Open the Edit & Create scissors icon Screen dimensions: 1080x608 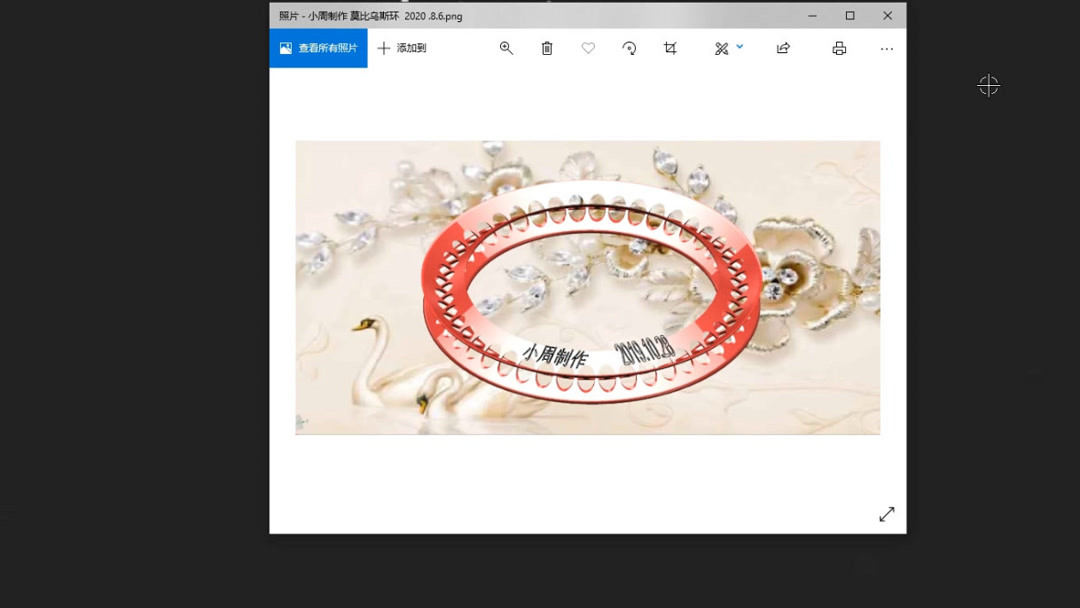point(721,47)
